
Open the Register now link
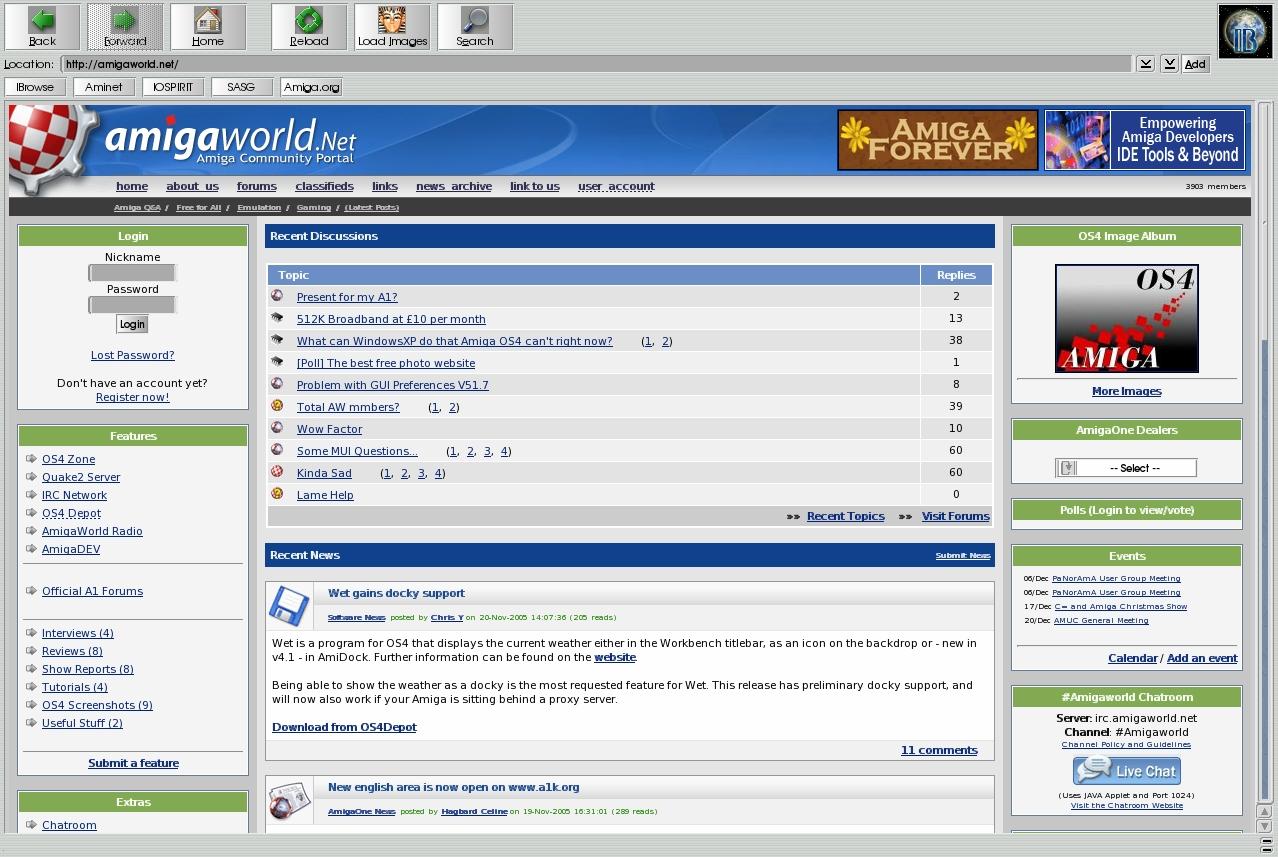pos(132,397)
